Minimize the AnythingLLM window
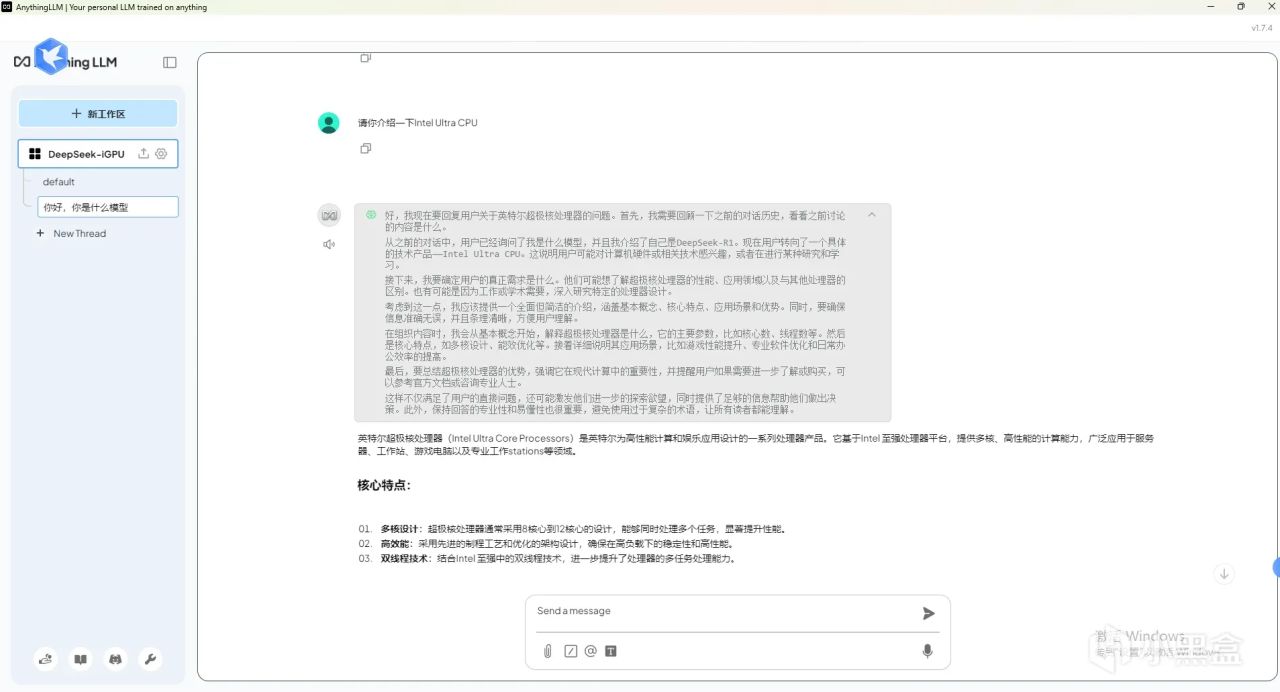This screenshot has height=692, width=1280. pyautogui.click(x=1211, y=7)
